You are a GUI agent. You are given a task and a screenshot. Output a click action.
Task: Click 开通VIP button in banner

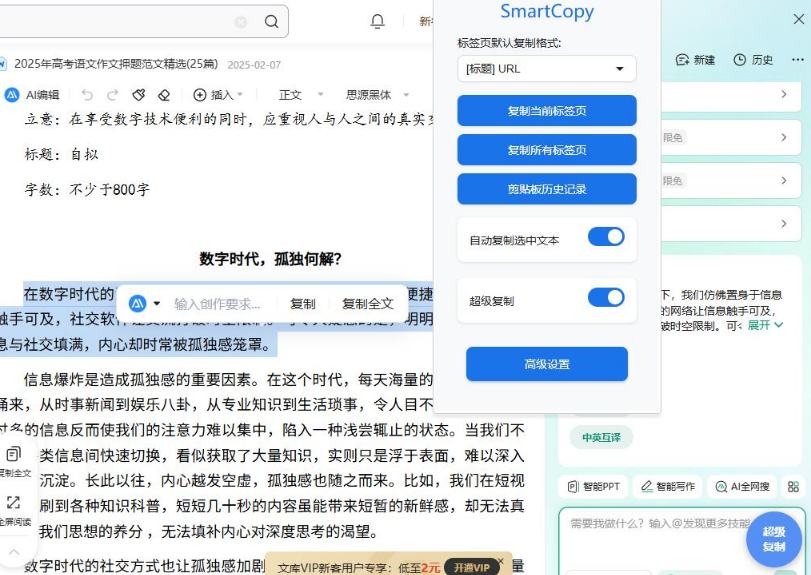472,567
